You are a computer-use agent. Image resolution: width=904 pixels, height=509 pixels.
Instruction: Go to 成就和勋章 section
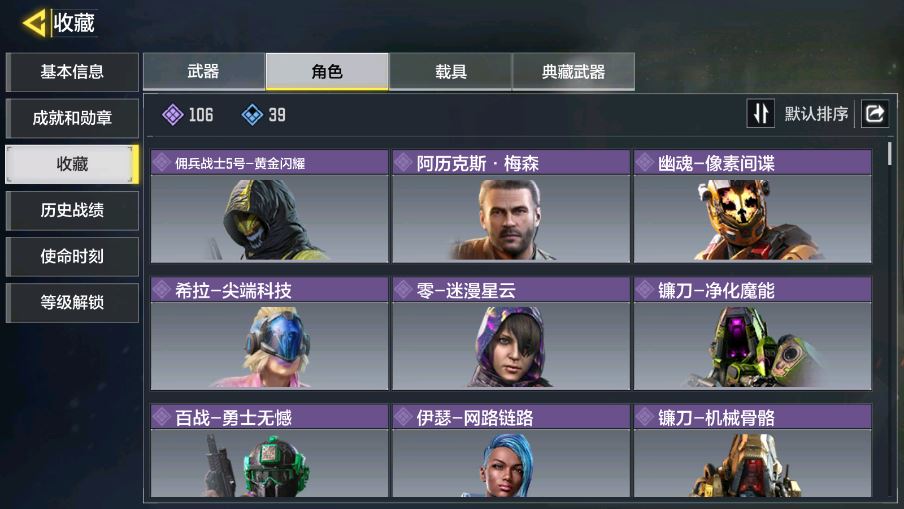[72, 118]
